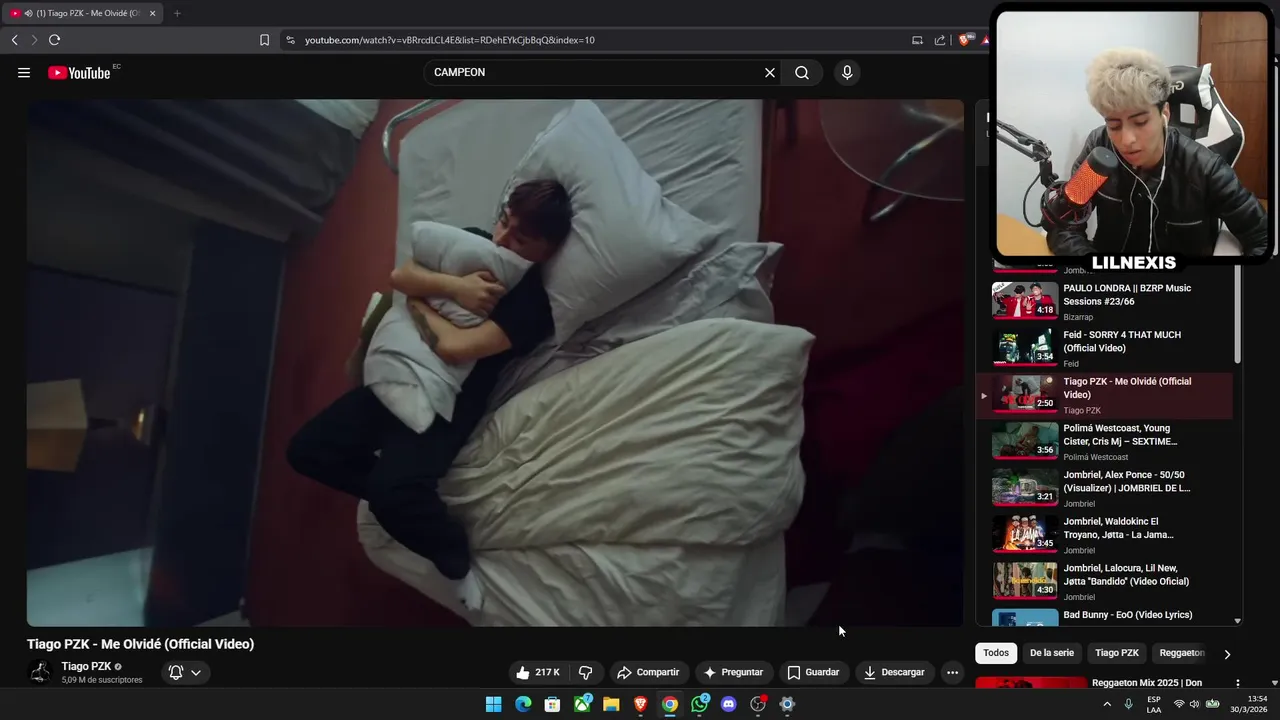Screen dimensions: 1280x720
Task: Open the cast/media icon in address bar
Action: [917, 40]
